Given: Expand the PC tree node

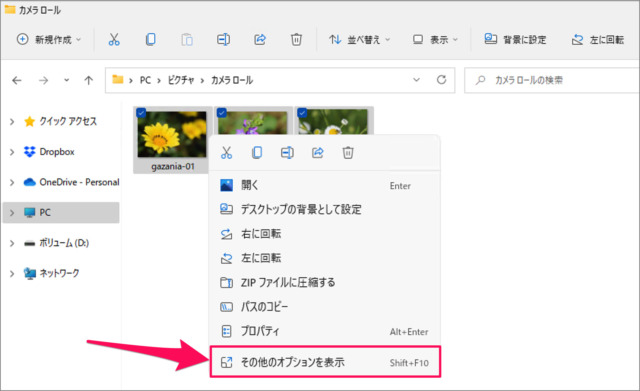Looking at the screenshot, I should click(x=12, y=213).
